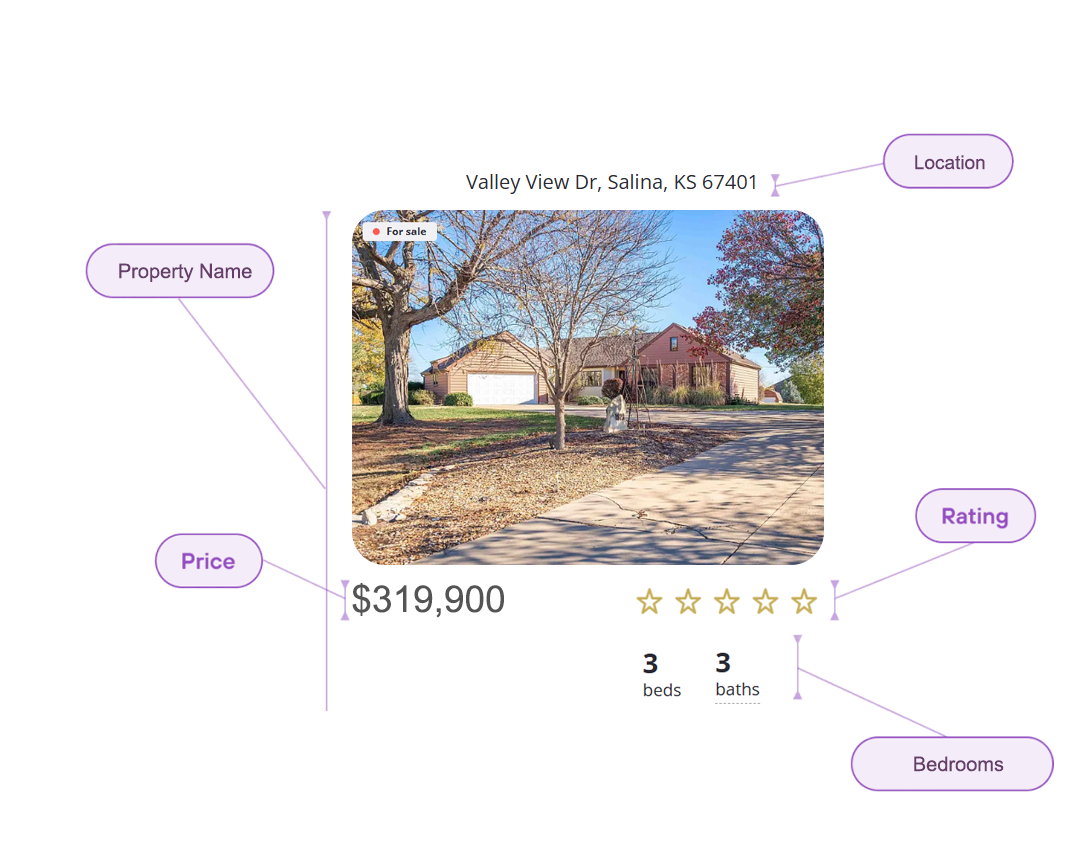
Task: Select the beds count text
Action: pyautogui.click(x=651, y=663)
